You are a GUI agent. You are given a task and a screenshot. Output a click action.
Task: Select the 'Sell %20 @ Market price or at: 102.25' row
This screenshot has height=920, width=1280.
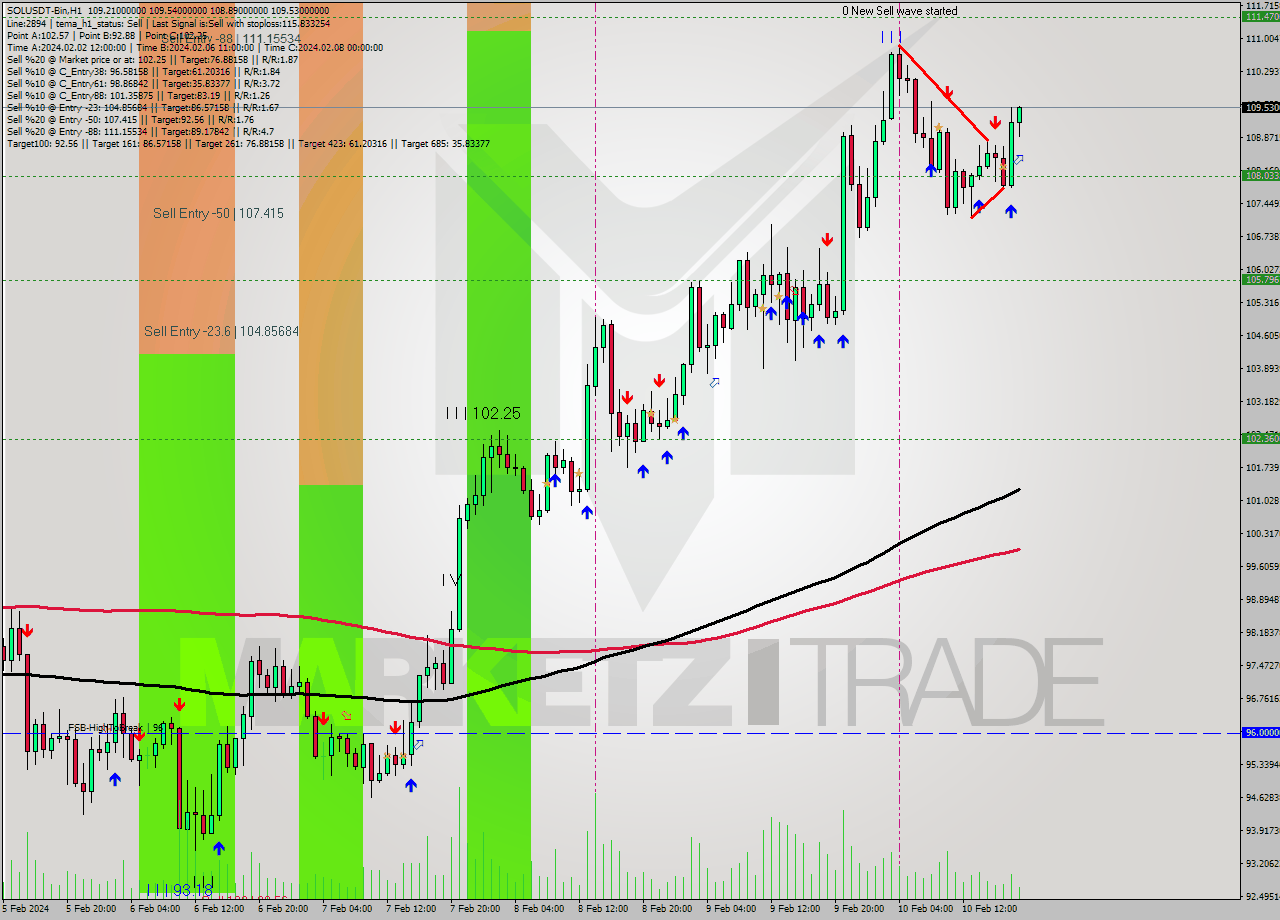(x=153, y=59)
